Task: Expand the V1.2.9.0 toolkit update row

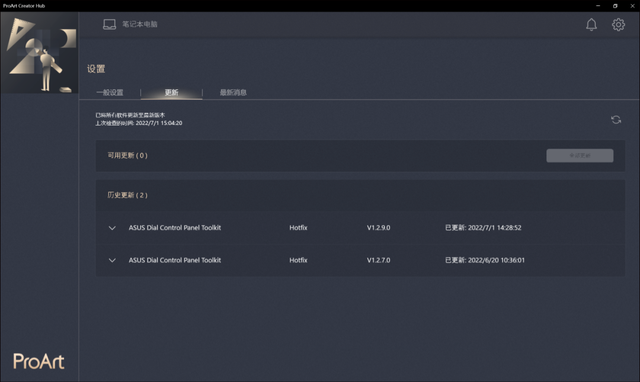Action: (112, 228)
